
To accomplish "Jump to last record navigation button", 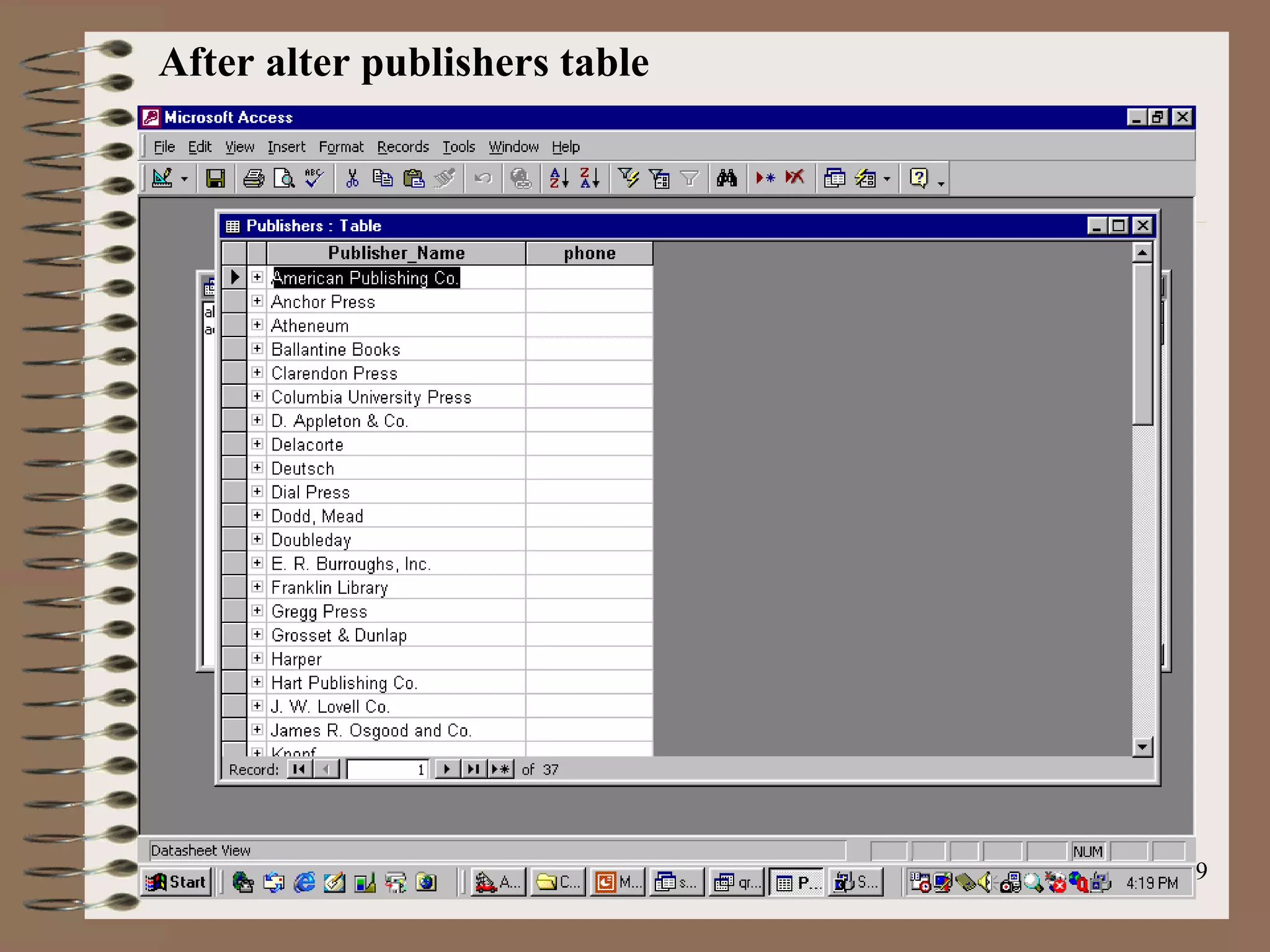I will click(x=474, y=769).
